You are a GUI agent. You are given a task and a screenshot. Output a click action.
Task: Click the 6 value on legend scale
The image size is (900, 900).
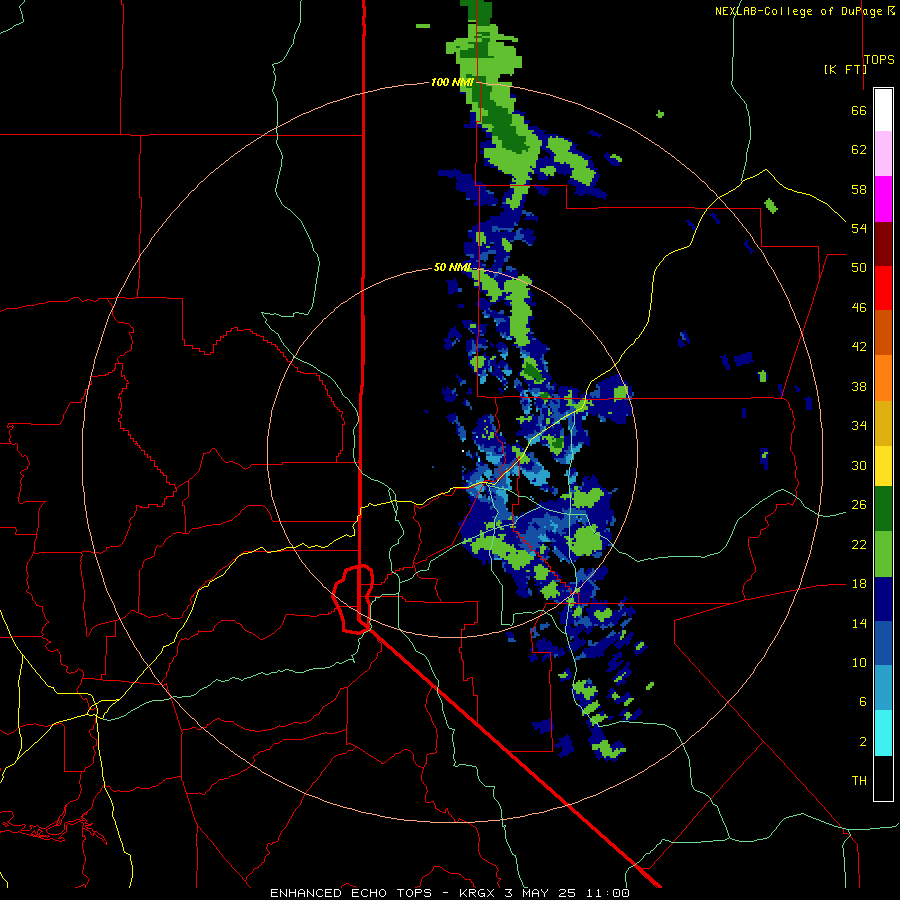click(863, 701)
